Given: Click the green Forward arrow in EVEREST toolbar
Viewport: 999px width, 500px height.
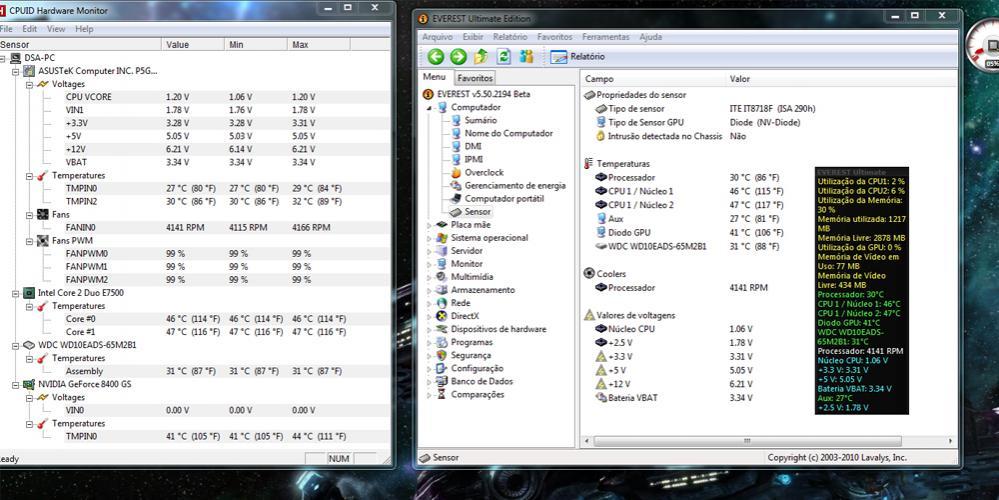Looking at the screenshot, I should click(458, 57).
